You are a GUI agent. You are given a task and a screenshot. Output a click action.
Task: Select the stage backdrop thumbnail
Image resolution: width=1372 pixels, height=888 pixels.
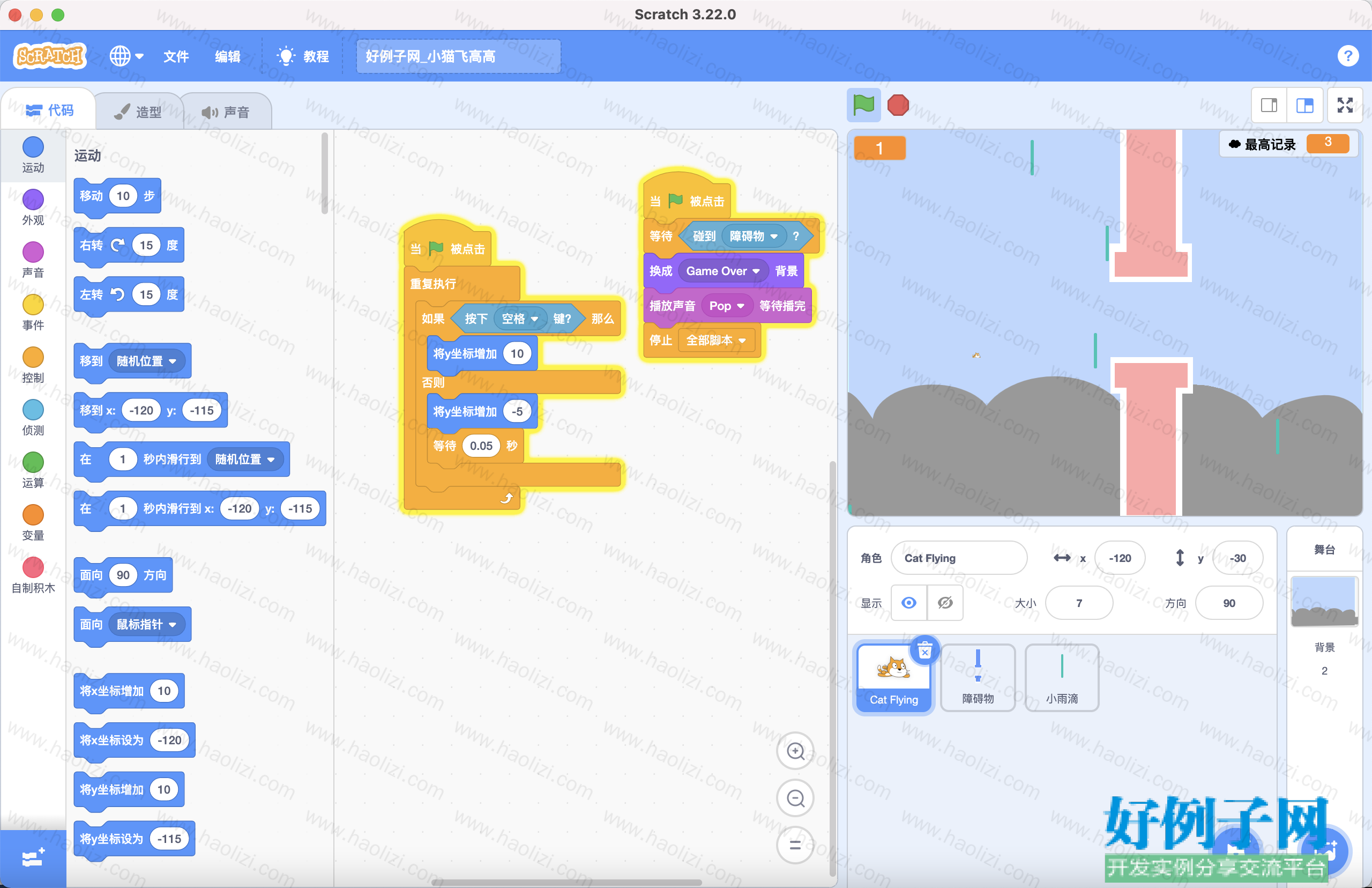[x=1324, y=602]
